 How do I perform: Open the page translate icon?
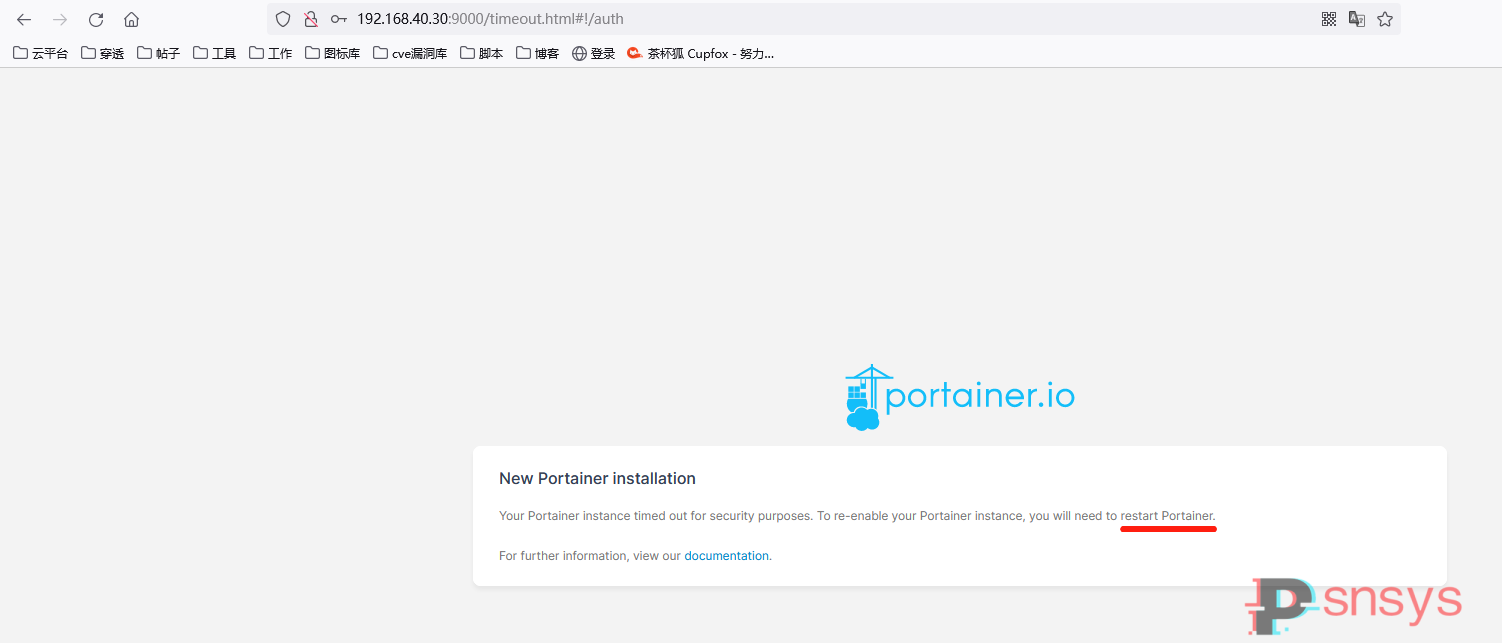pos(1356,18)
